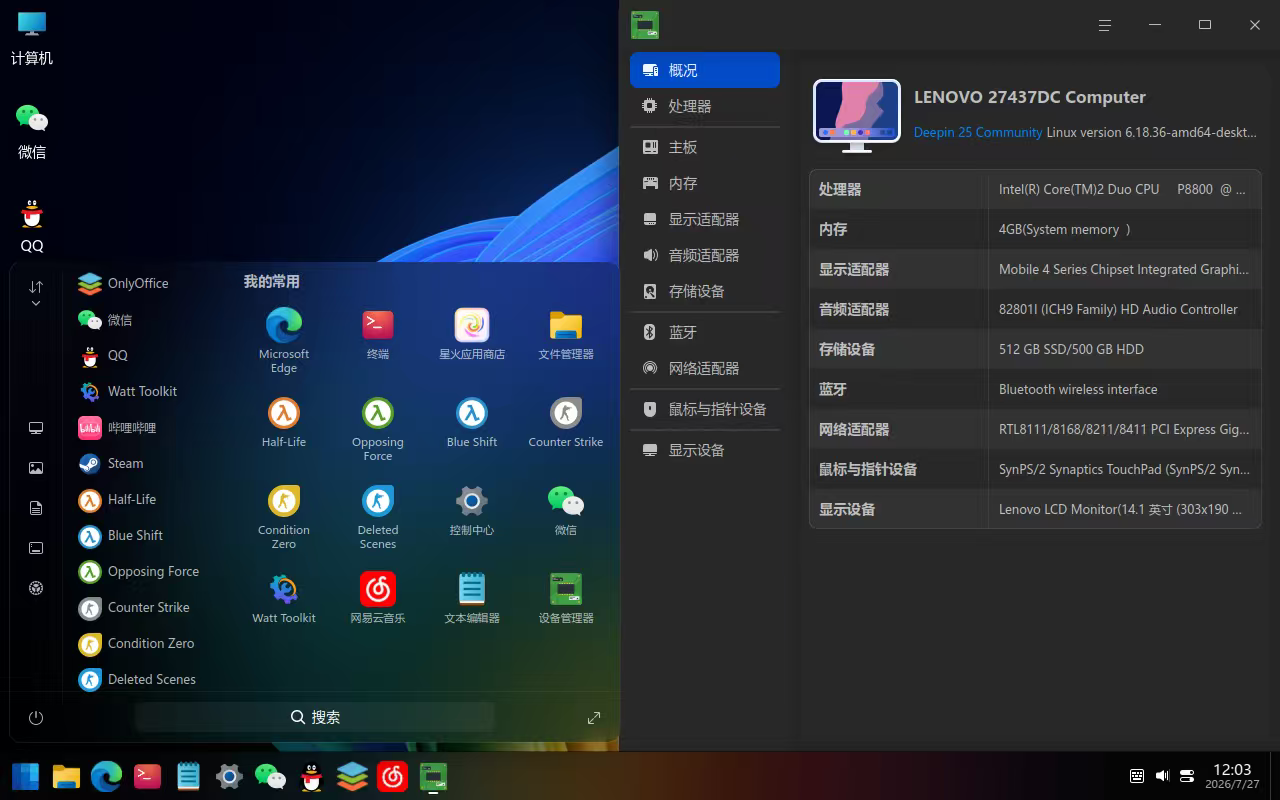Open 蓝牙 section in Device Manager
The width and height of the screenshot is (1280, 800).
pyautogui.click(x=705, y=332)
